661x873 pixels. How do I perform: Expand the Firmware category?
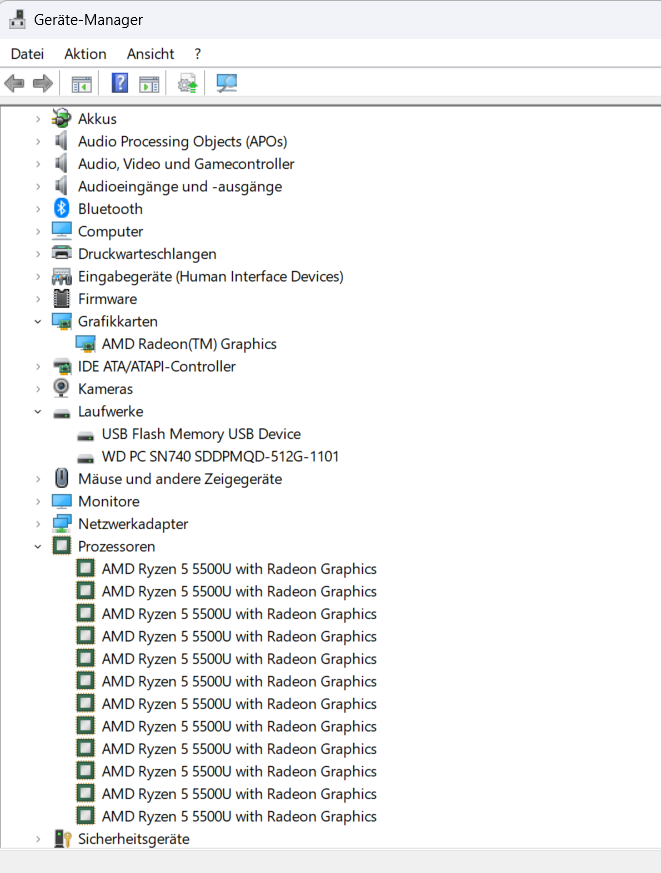tap(38, 299)
